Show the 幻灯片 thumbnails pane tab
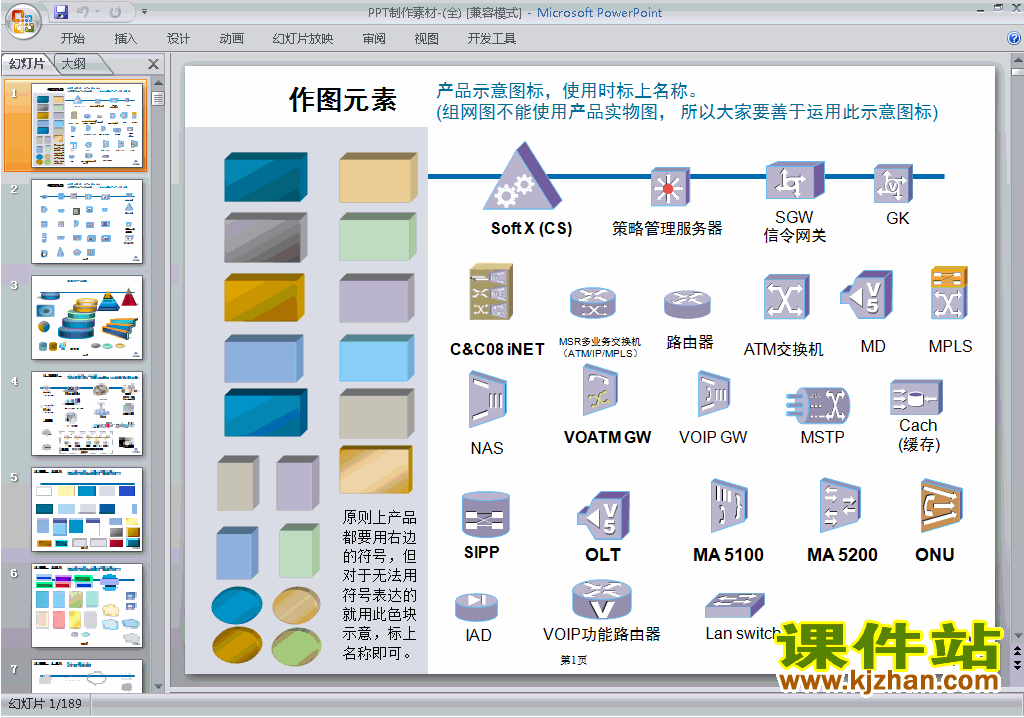Viewport: 1024px width, 718px height. pyautogui.click(x=27, y=63)
